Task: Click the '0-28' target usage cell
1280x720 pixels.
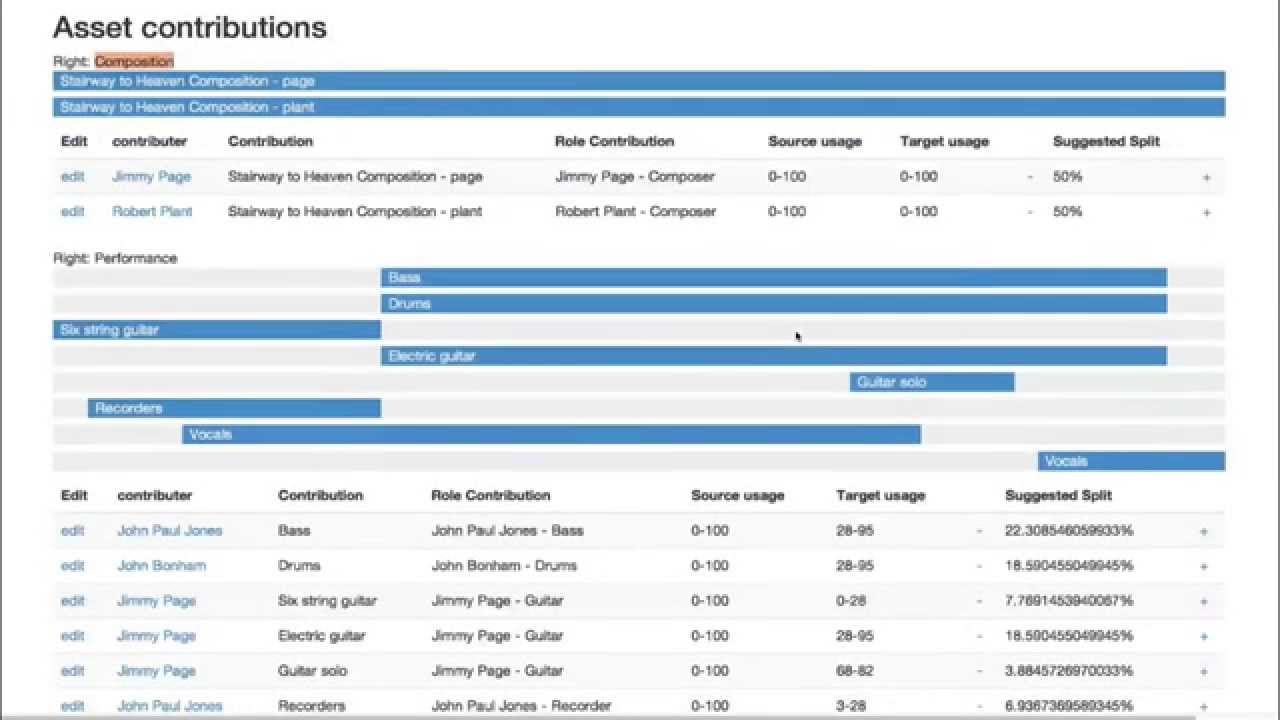Action: [x=851, y=600]
